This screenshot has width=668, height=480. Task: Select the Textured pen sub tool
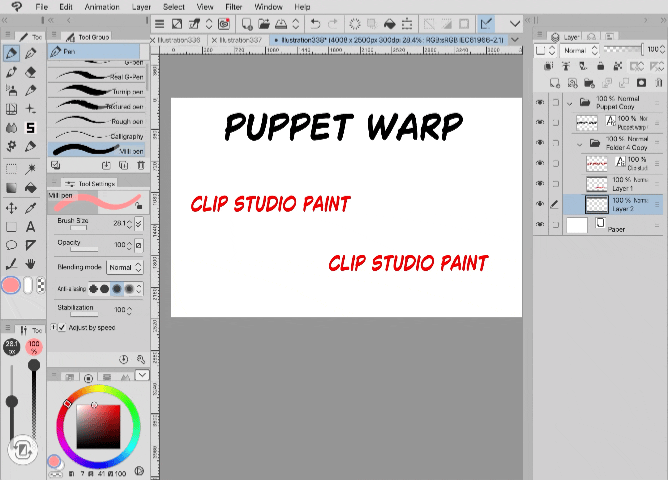click(97, 106)
